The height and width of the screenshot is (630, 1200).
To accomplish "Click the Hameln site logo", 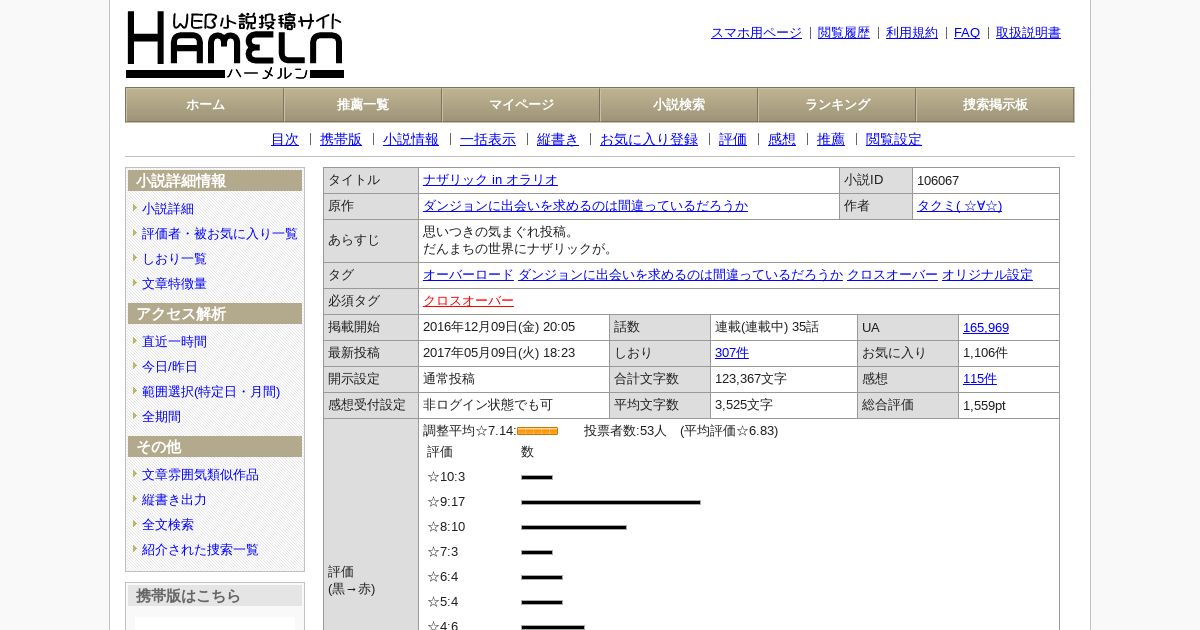I will pos(235,45).
